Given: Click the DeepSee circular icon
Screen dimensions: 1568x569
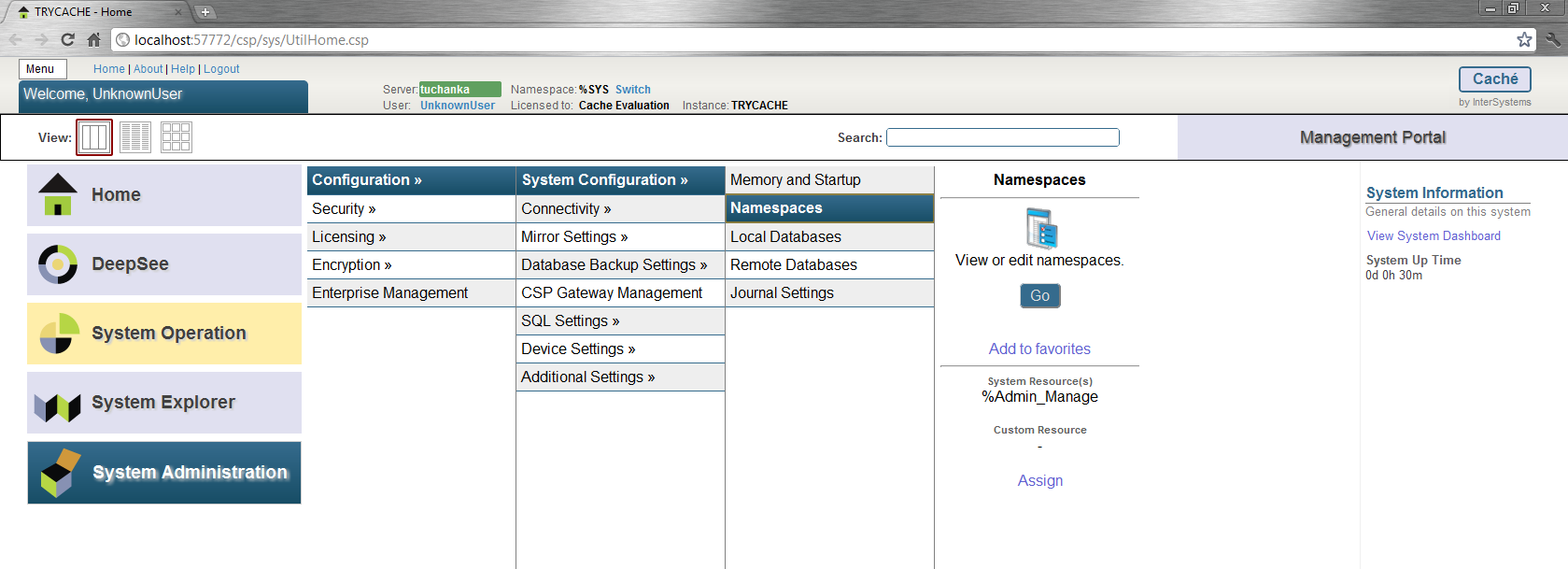Looking at the screenshot, I should click(58, 264).
